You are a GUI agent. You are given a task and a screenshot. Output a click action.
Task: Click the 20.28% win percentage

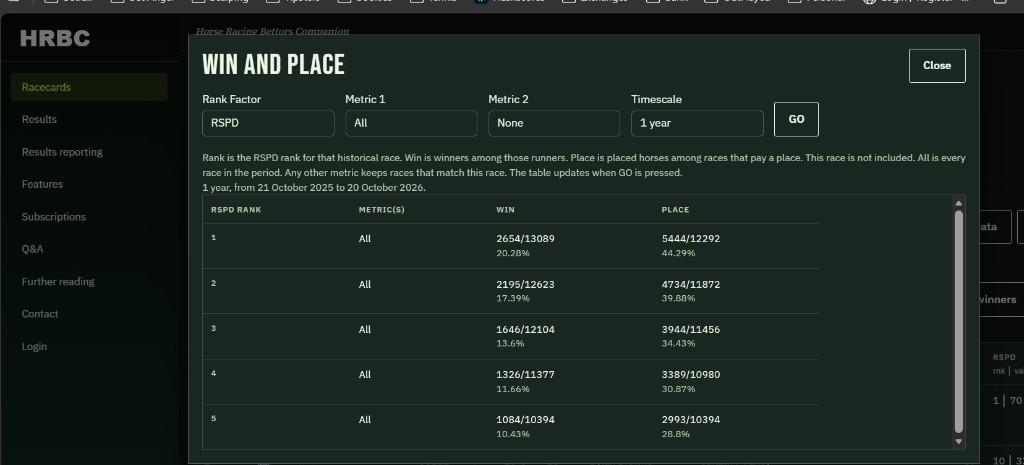(513, 253)
